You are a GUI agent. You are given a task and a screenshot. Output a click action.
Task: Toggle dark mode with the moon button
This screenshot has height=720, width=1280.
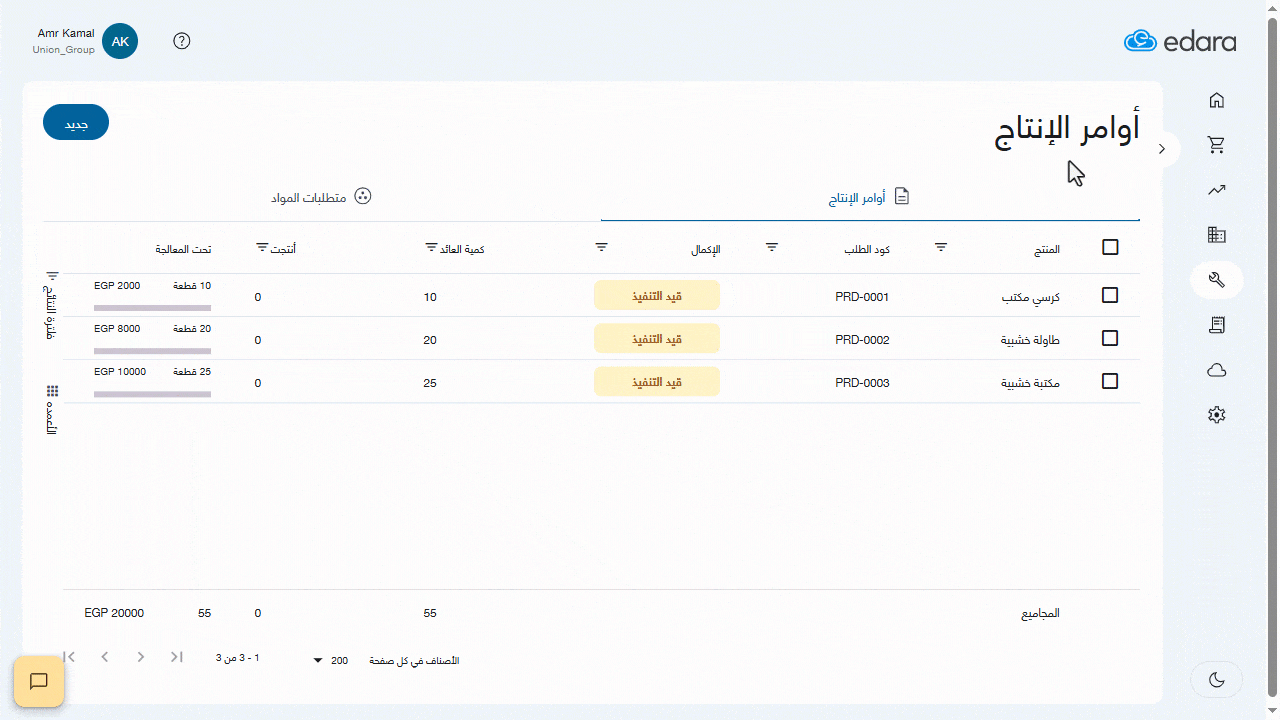pyautogui.click(x=1217, y=680)
